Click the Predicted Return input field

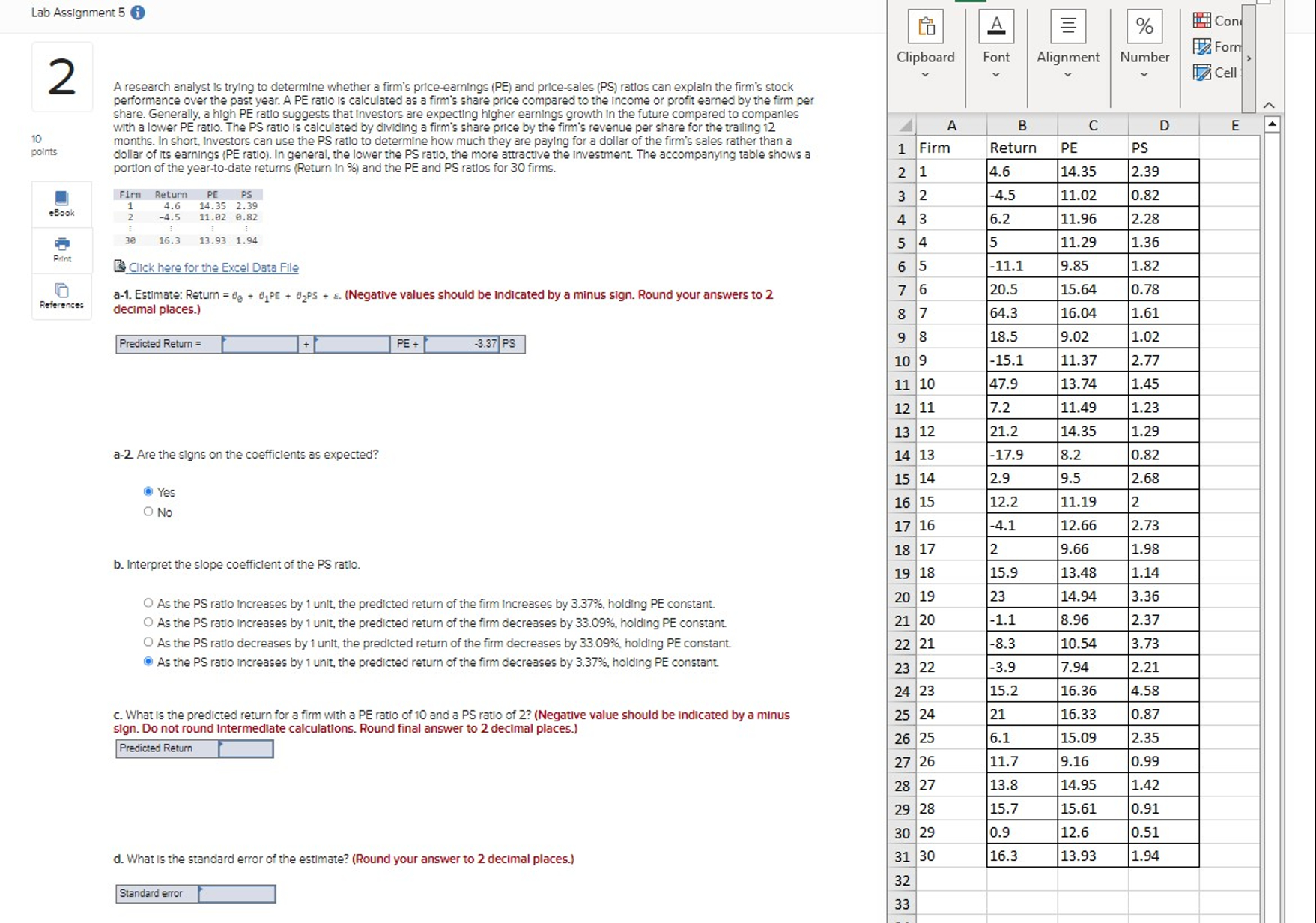245,748
